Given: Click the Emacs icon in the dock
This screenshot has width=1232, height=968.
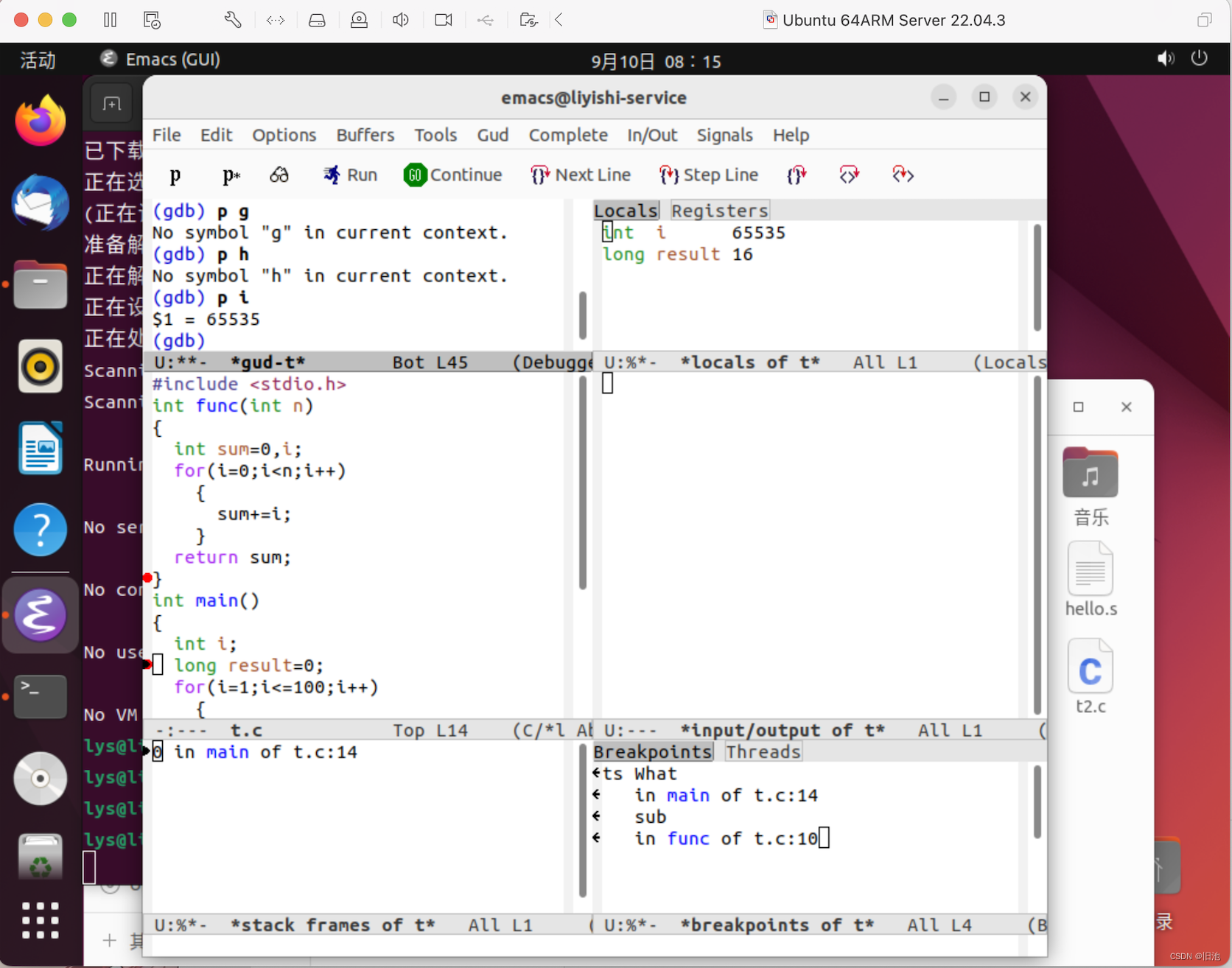Looking at the screenshot, I should point(41,615).
